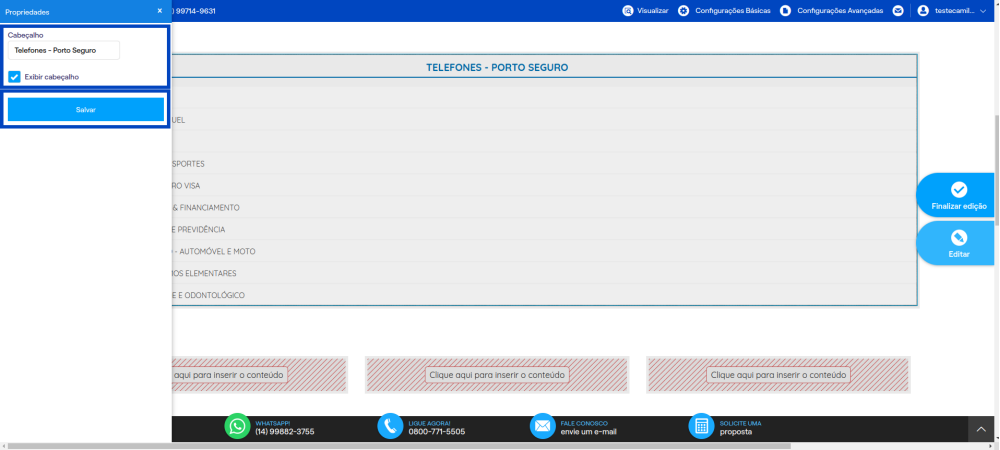
Task: Click the Ligue Agora phone icon
Action: click(390, 426)
